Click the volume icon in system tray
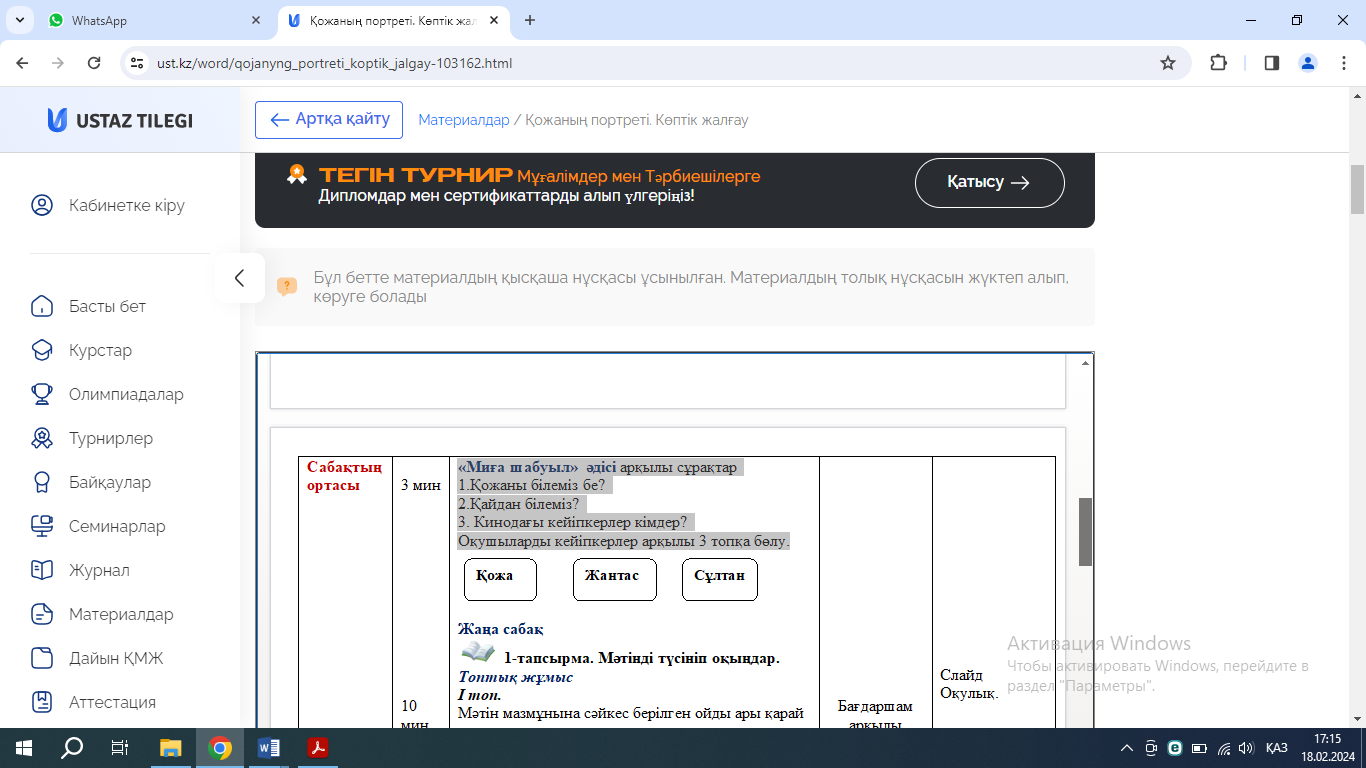This screenshot has width=1366, height=768. point(1246,748)
